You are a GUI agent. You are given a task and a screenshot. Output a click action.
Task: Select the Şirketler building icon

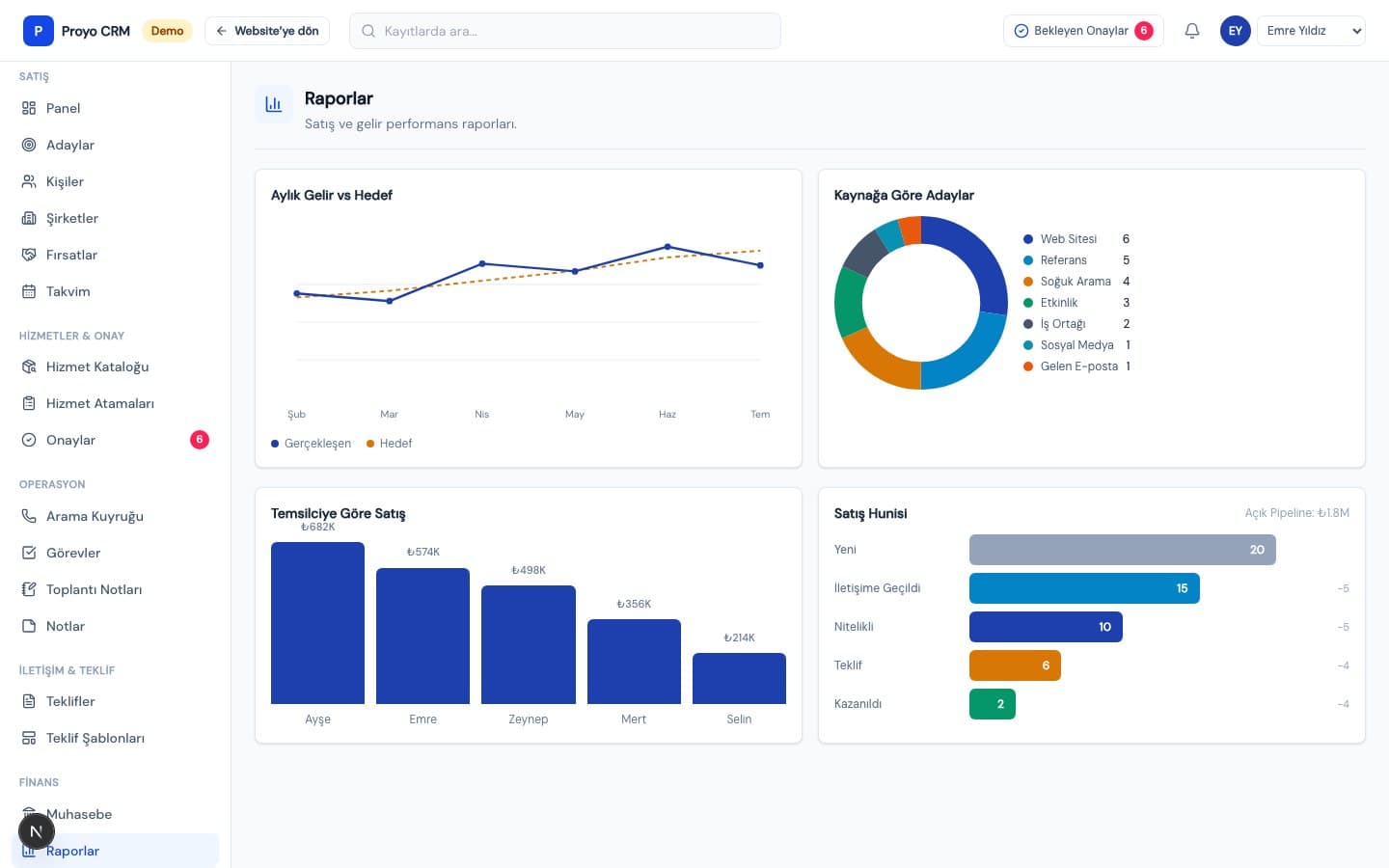pos(29,218)
